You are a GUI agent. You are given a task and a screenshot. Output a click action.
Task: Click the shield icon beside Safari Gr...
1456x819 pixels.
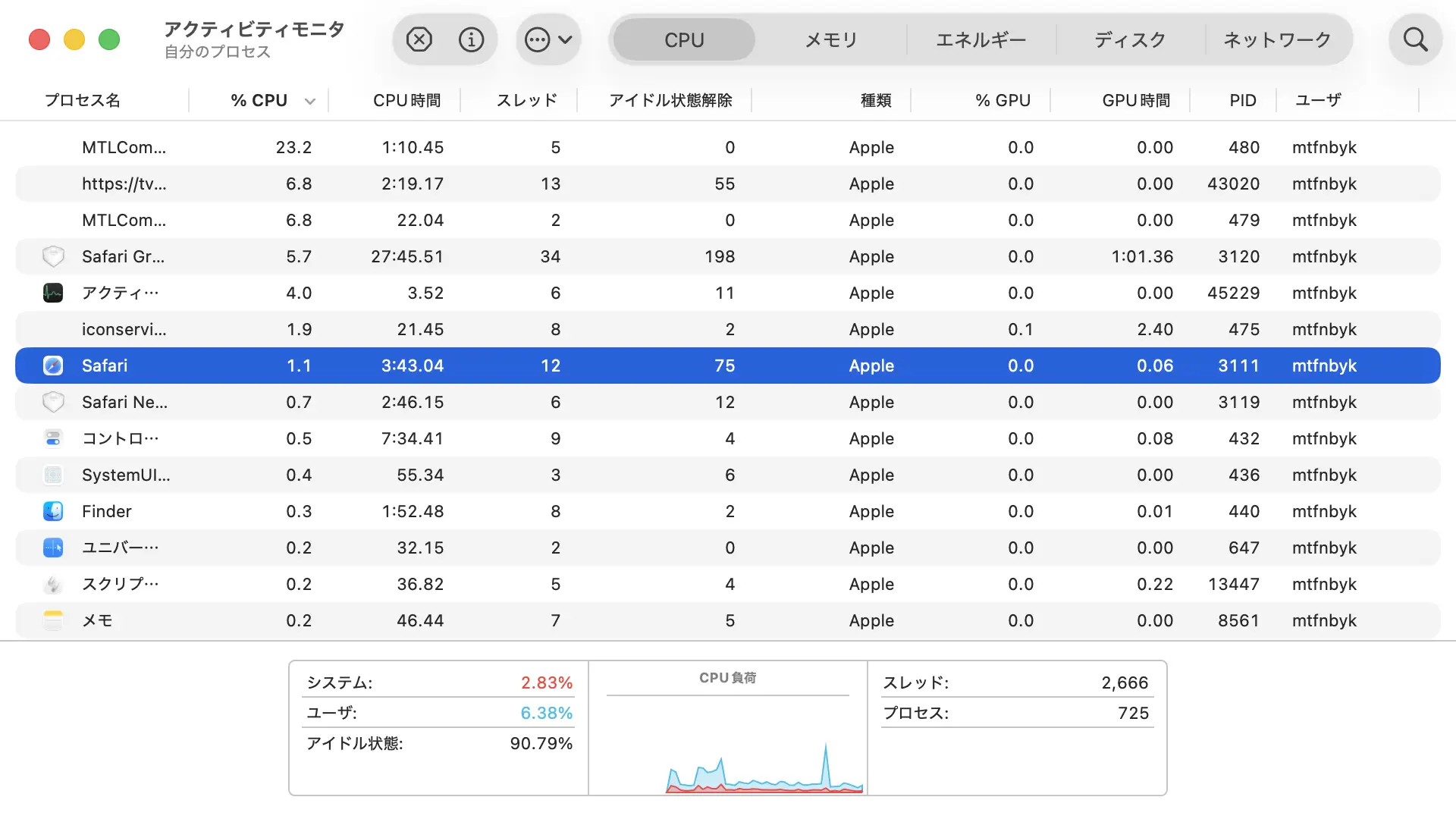point(53,256)
